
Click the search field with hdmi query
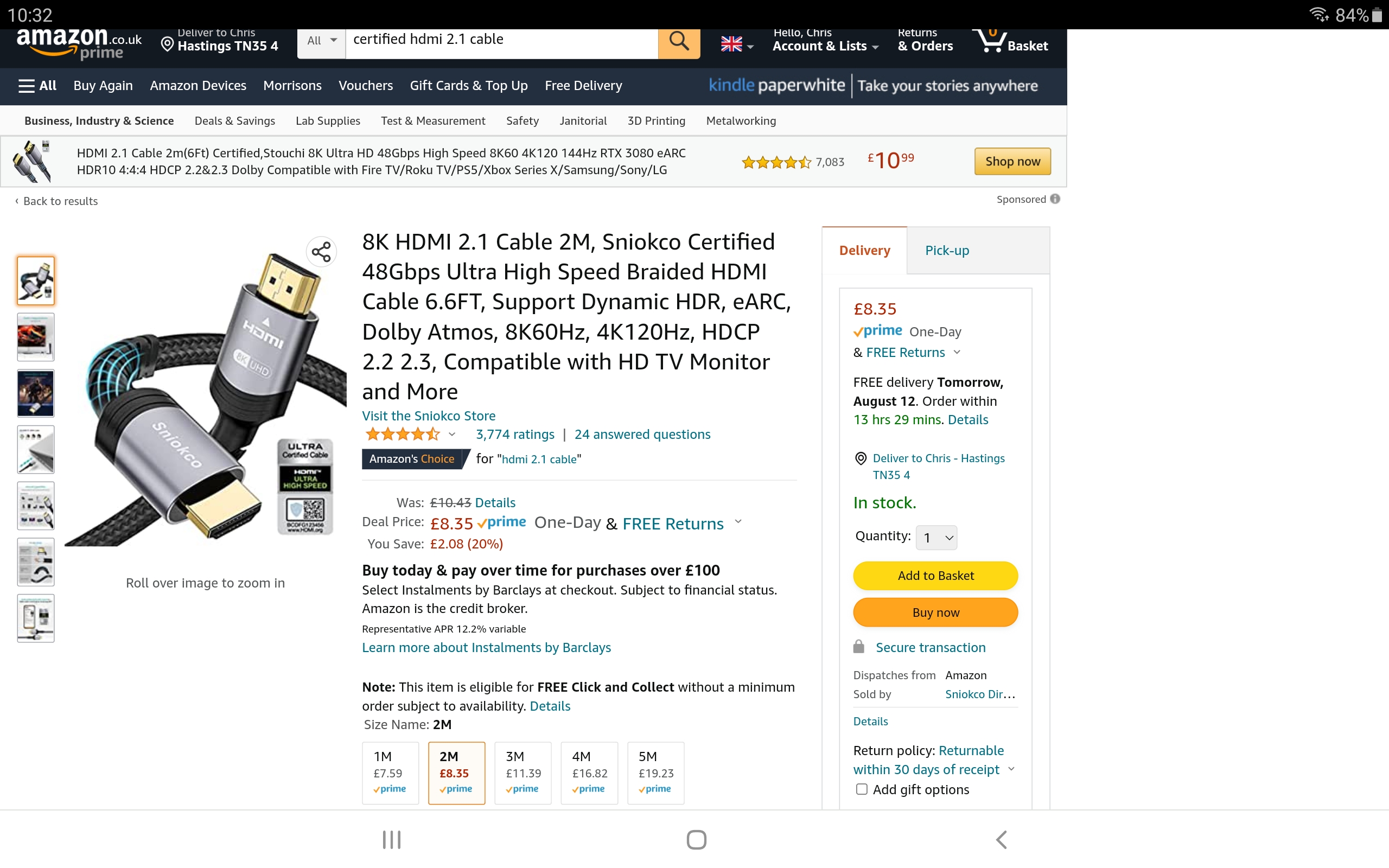[x=502, y=41]
